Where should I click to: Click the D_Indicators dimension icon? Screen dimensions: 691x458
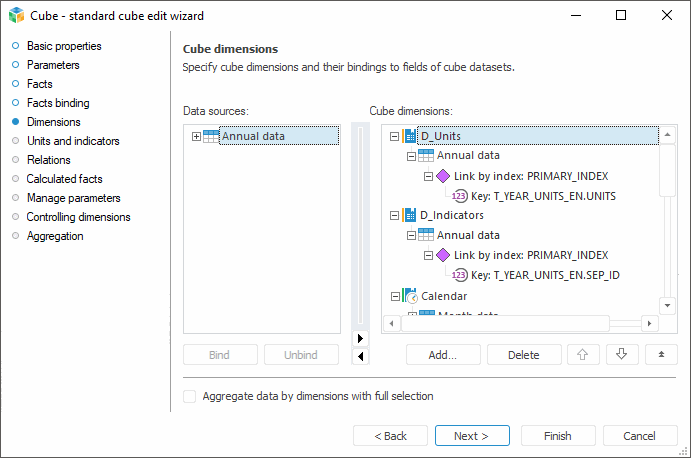click(x=410, y=215)
